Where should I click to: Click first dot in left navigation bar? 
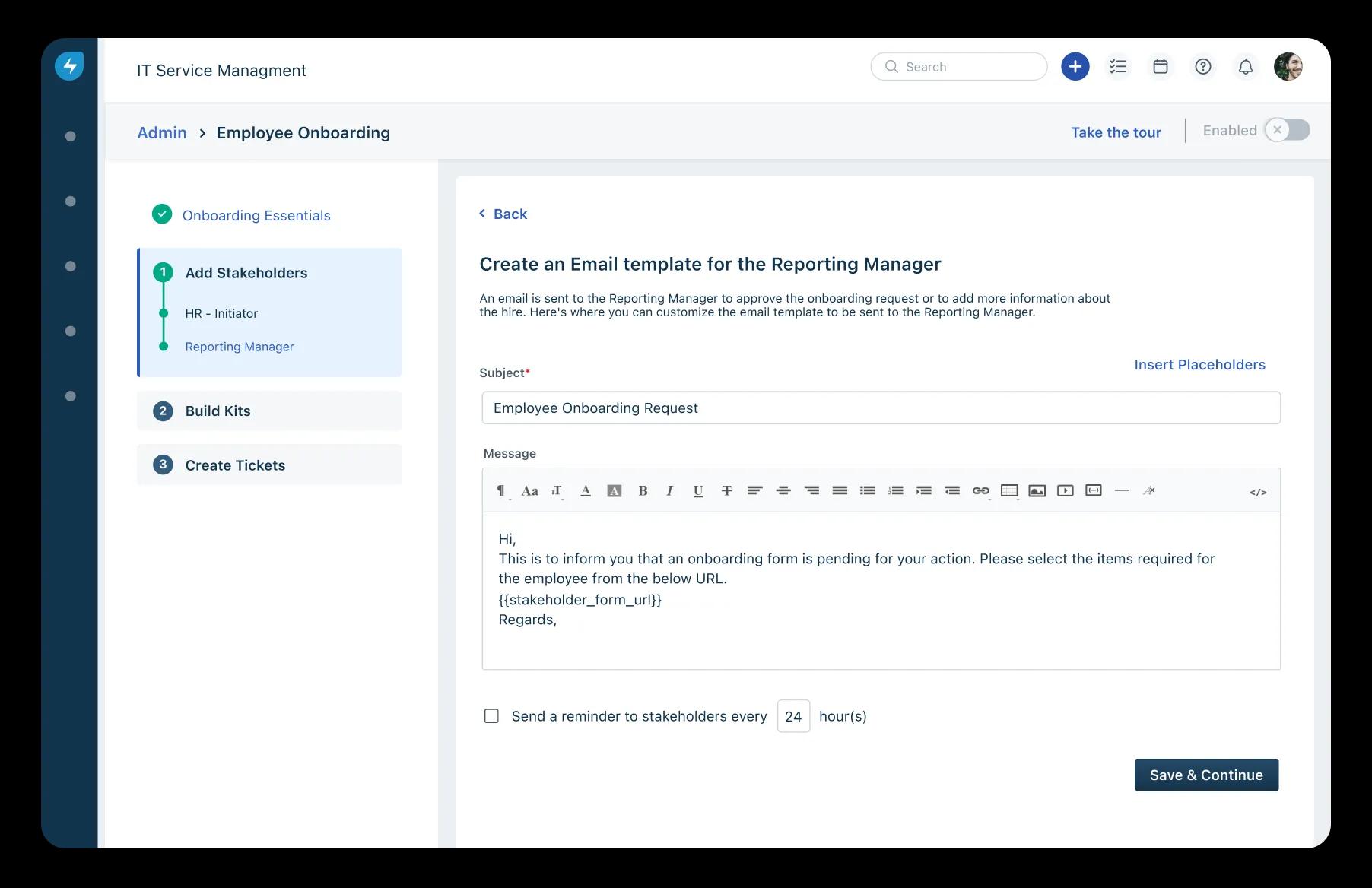click(x=71, y=137)
